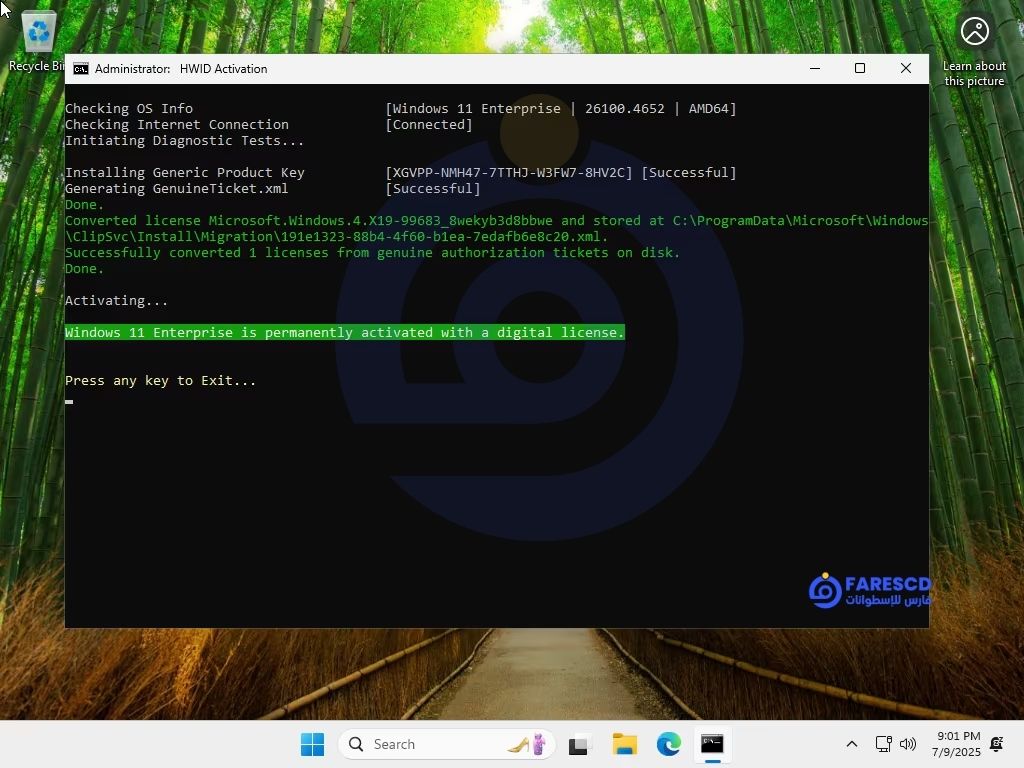Open network status tray icon
This screenshot has height=768, width=1024.
[x=883, y=744]
